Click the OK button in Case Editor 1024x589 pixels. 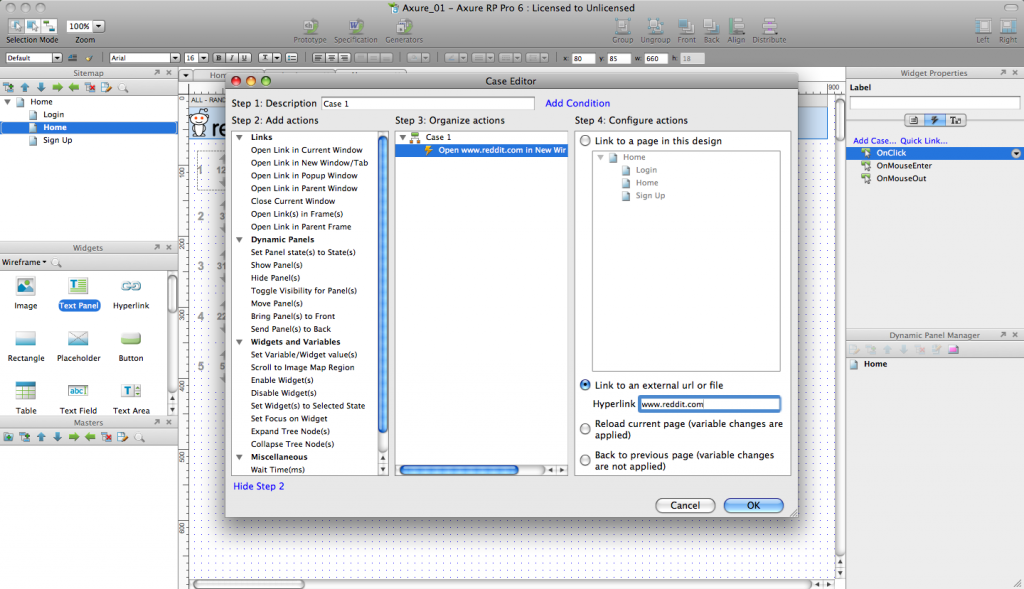[753, 505]
